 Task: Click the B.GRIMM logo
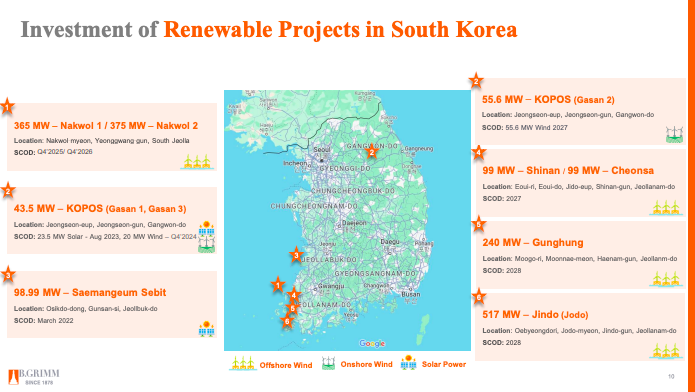click(34, 376)
